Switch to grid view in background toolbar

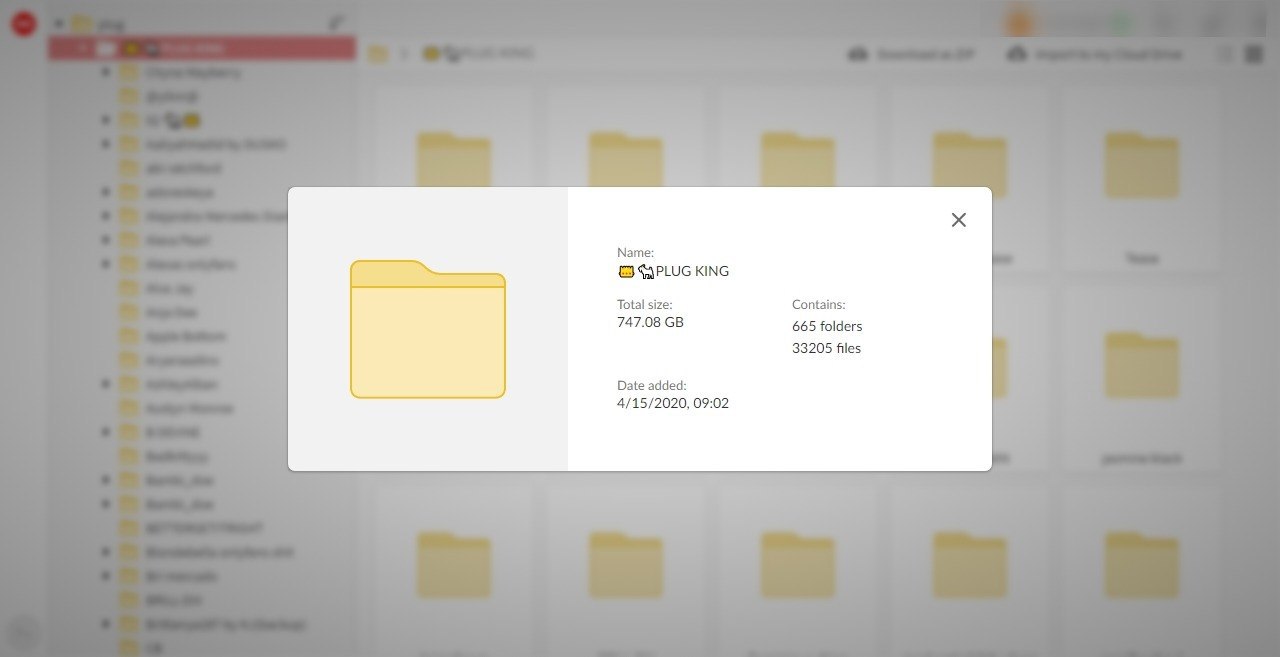point(1253,54)
